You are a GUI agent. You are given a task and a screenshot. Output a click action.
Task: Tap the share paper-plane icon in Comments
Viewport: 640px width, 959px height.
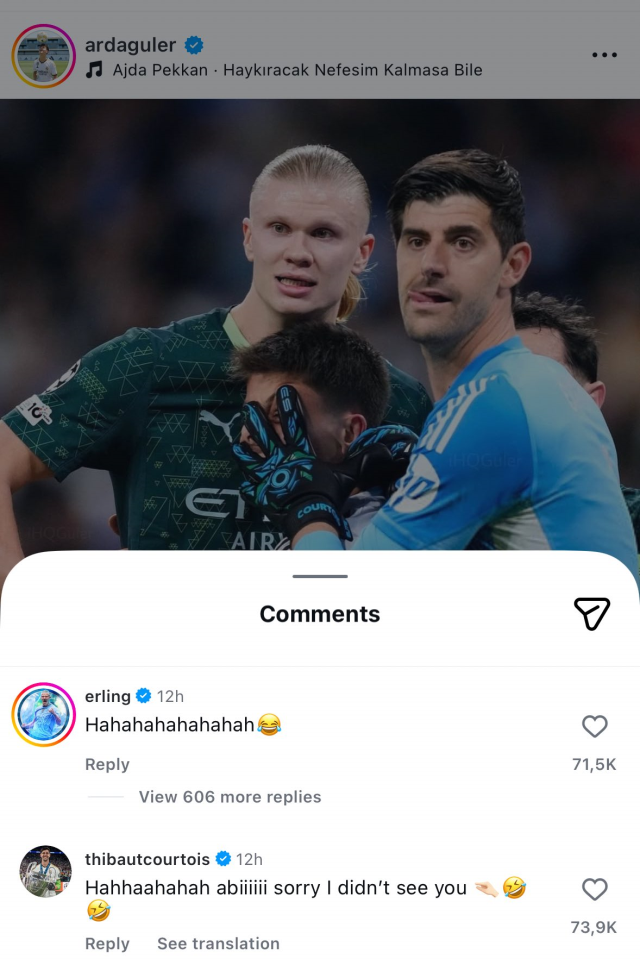click(x=592, y=613)
